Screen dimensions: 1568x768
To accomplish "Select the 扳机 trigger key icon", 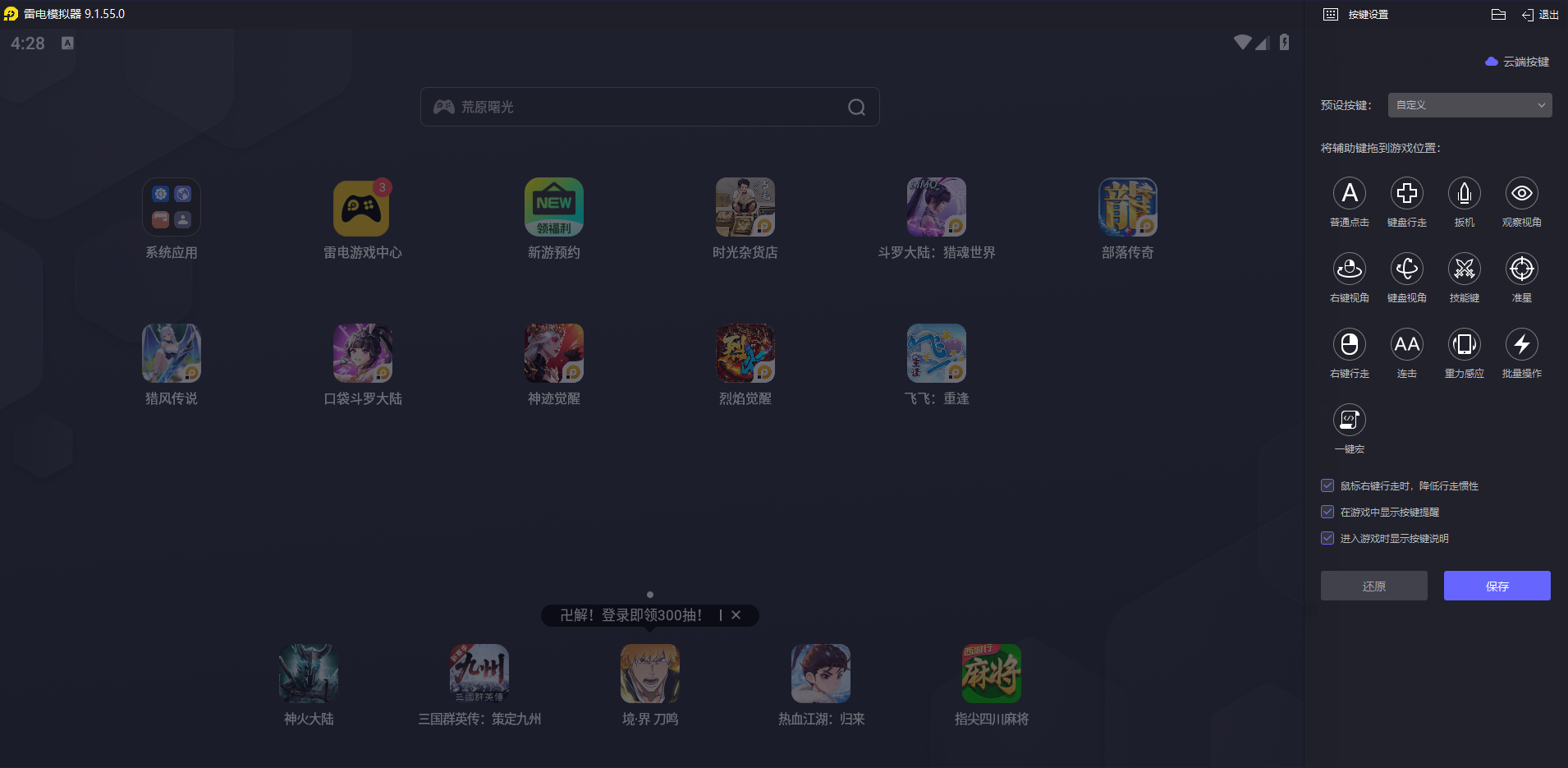I will (1464, 193).
